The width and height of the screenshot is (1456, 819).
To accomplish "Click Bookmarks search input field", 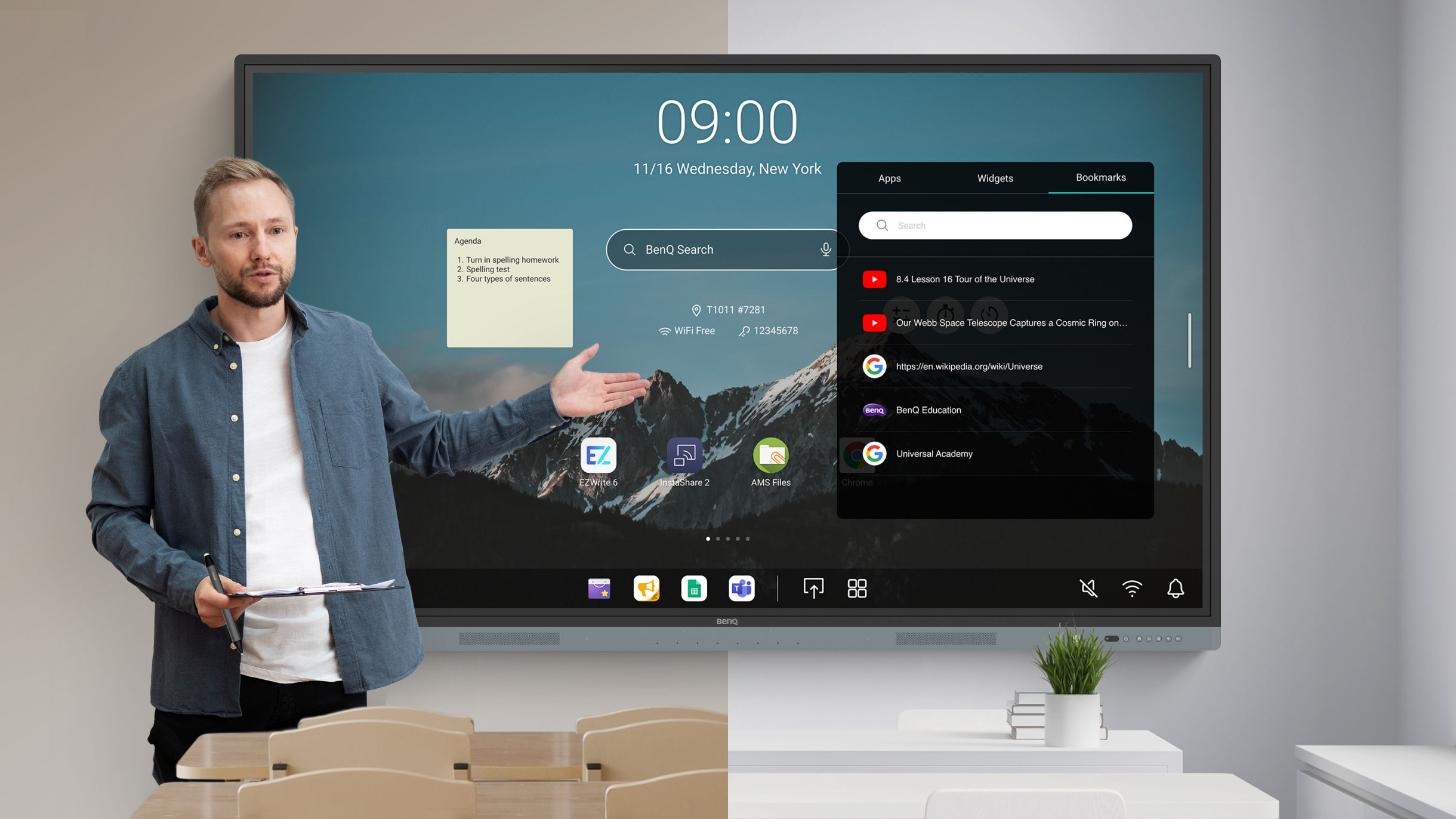I will pyautogui.click(x=996, y=225).
